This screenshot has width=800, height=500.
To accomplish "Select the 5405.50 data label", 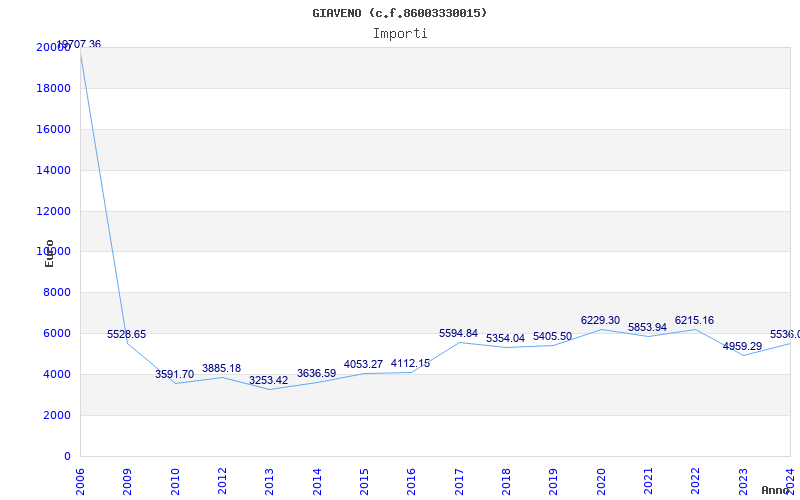I will coord(553,337).
